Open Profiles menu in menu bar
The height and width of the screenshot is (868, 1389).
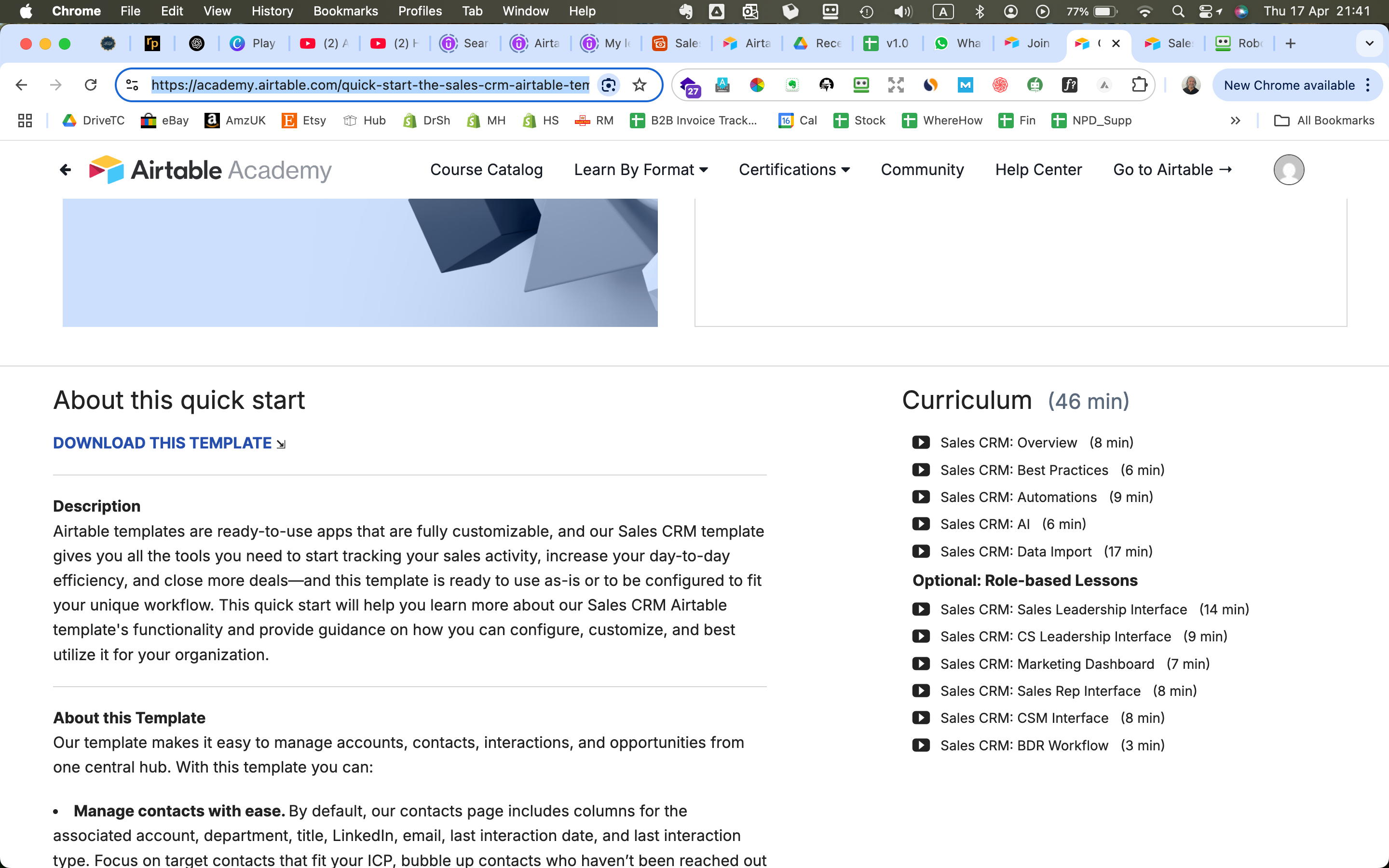(420, 12)
